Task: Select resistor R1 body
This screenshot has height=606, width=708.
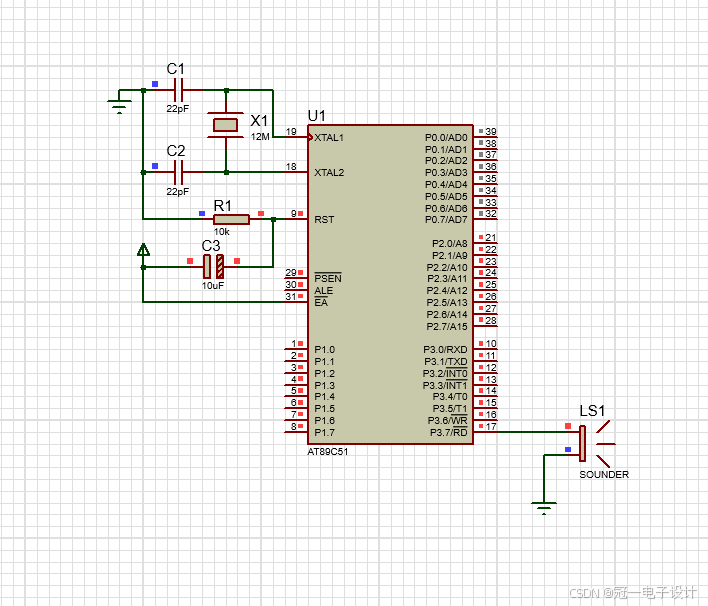Action: click(x=231, y=219)
